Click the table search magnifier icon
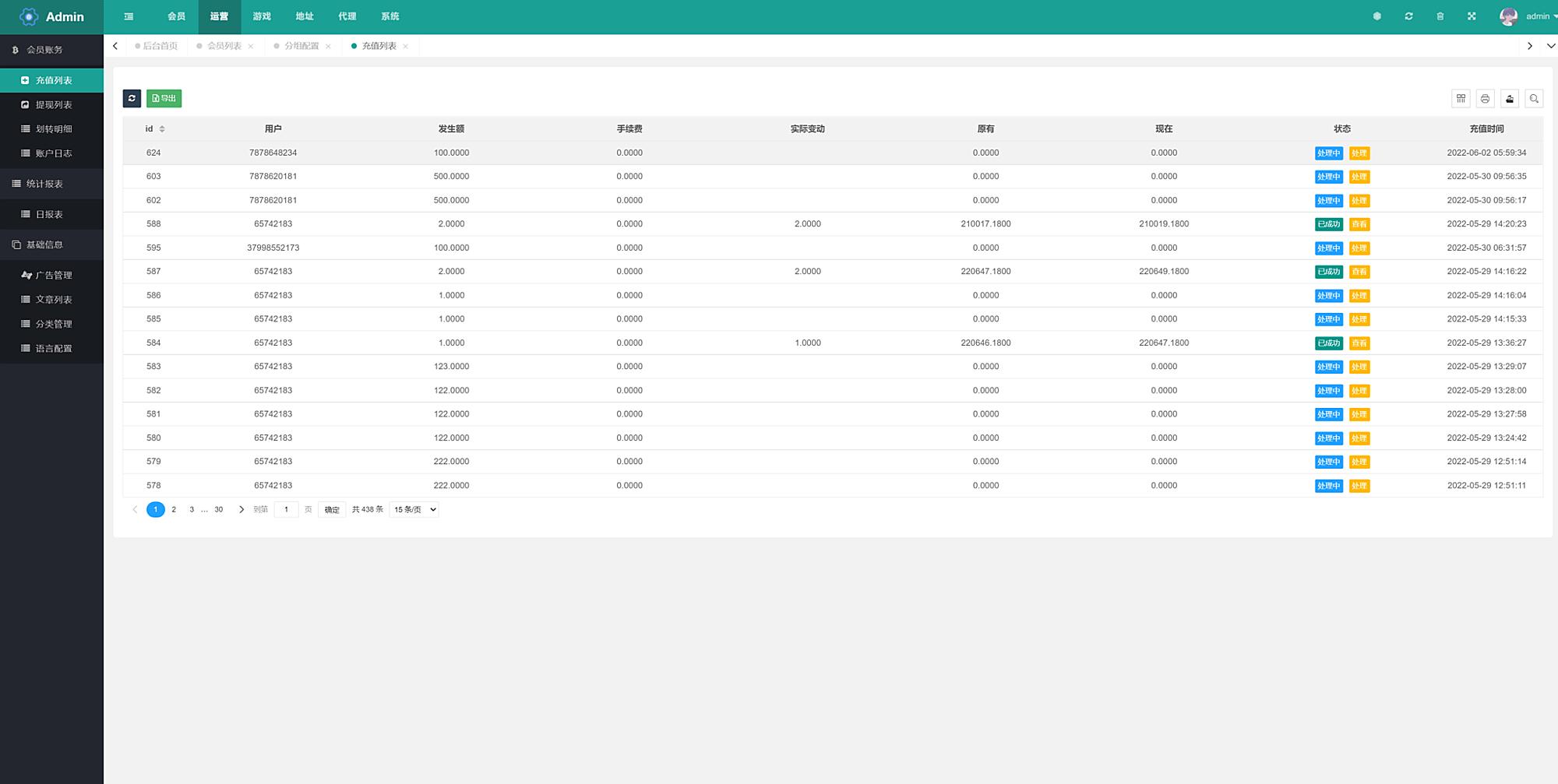 (1534, 99)
